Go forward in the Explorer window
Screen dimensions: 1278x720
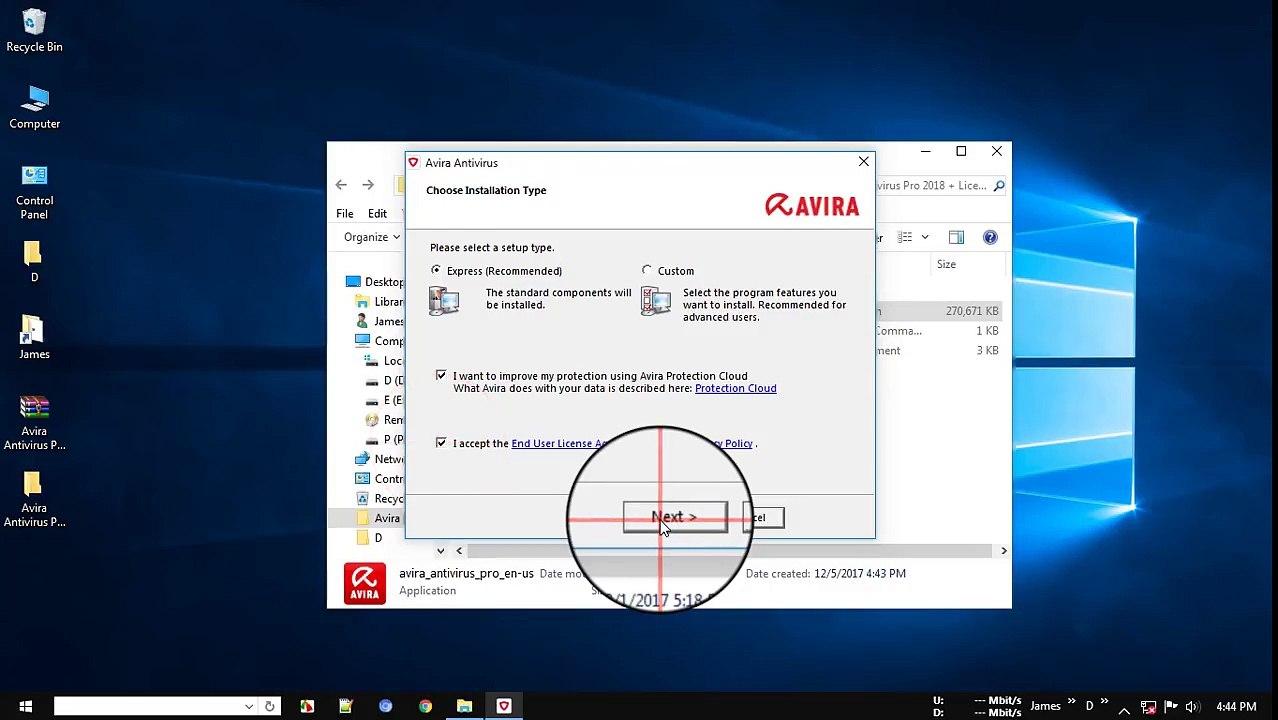point(368,184)
